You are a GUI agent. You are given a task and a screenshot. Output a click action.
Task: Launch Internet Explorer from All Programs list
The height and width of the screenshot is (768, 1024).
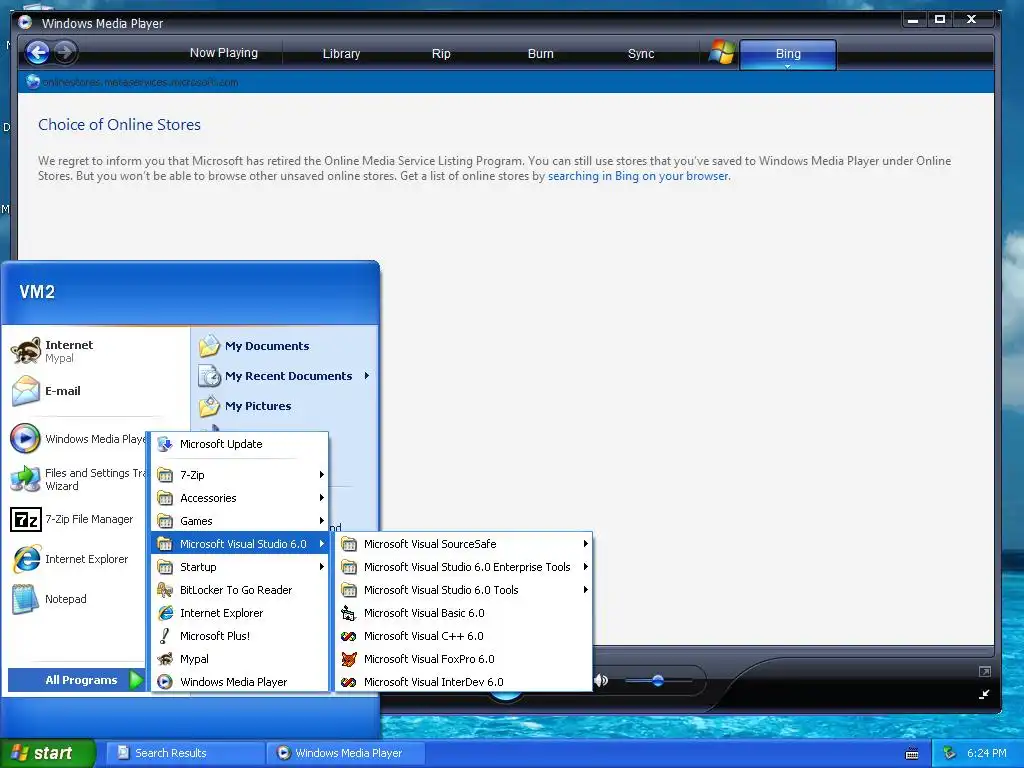(x=240, y=613)
